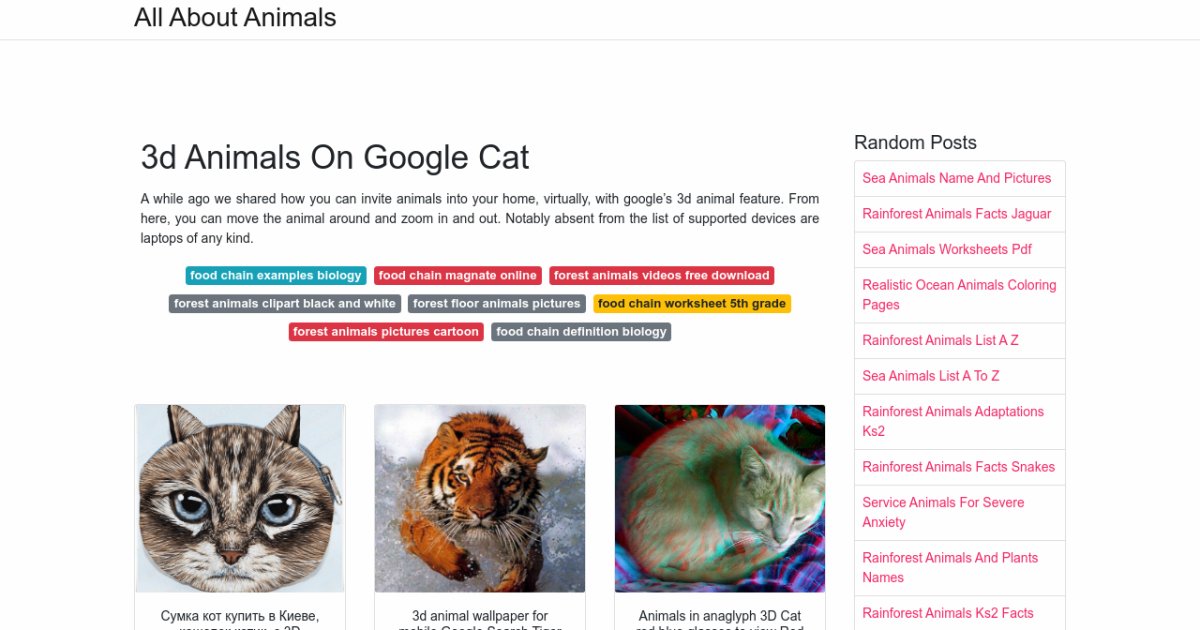Image resolution: width=1200 pixels, height=630 pixels.
Task: Open the anaglyph 3D cat image
Action: click(x=720, y=498)
